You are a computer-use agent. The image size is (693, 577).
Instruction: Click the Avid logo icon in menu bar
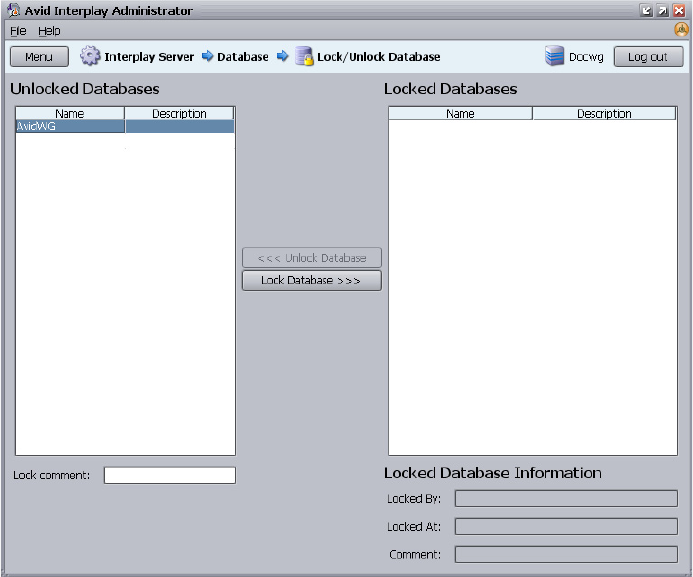click(681, 30)
